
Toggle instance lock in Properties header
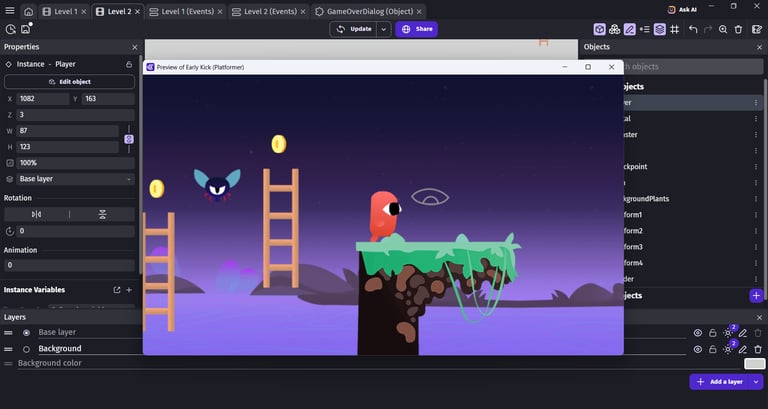(x=129, y=64)
